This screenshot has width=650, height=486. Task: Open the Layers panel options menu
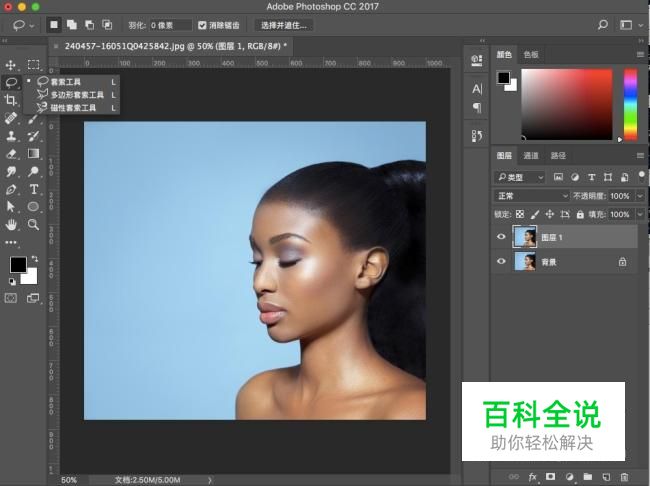[640, 156]
